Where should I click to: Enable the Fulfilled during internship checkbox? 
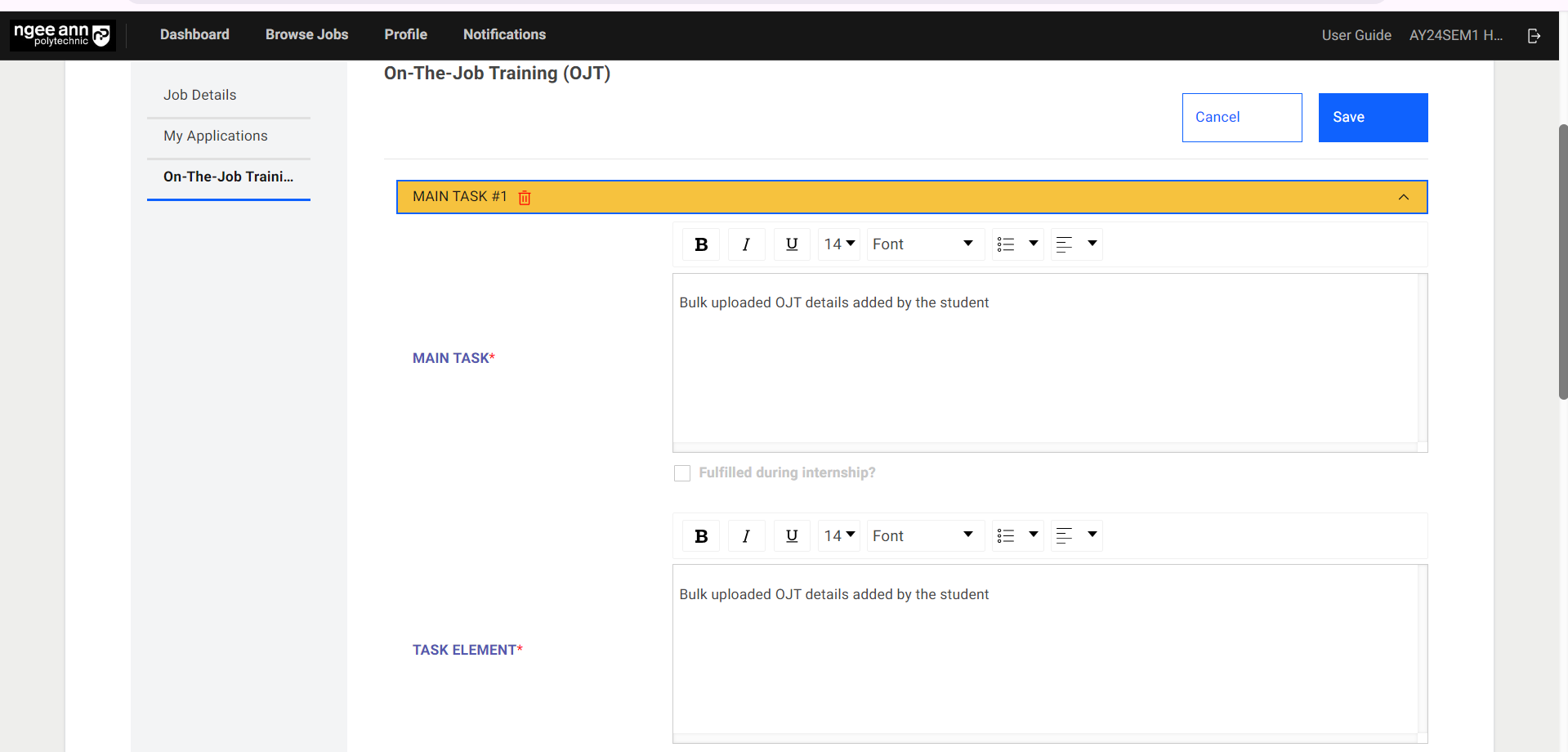tap(681, 472)
